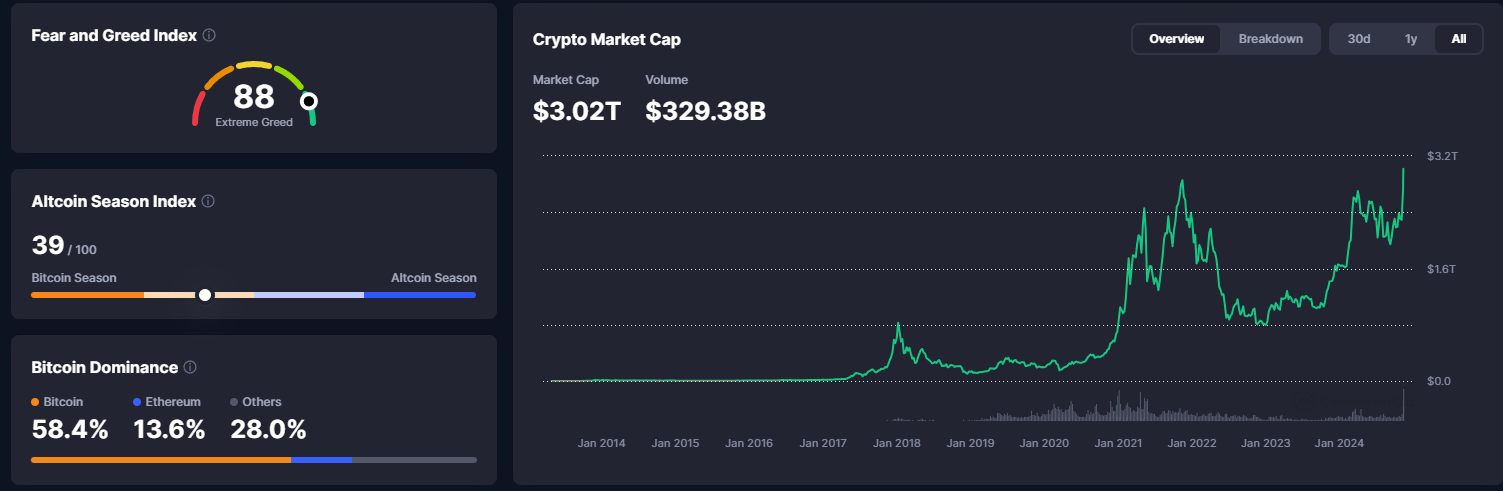The image size is (1503, 491).
Task: Click the Fear and Greed Index title
Action: tap(114, 35)
